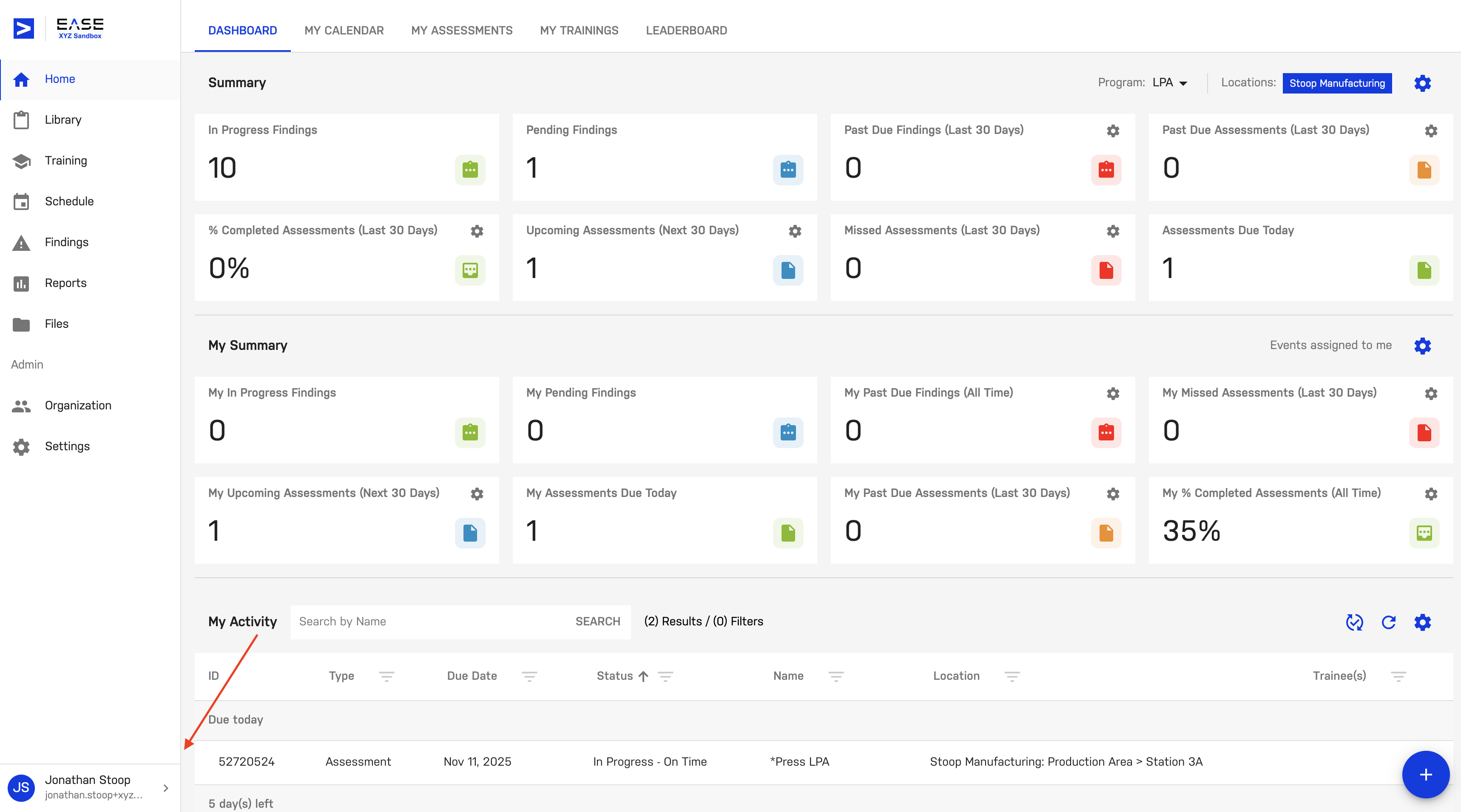Click the sync check icon in My Activity
The width and height of the screenshot is (1461, 812).
pyautogui.click(x=1354, y=622)
